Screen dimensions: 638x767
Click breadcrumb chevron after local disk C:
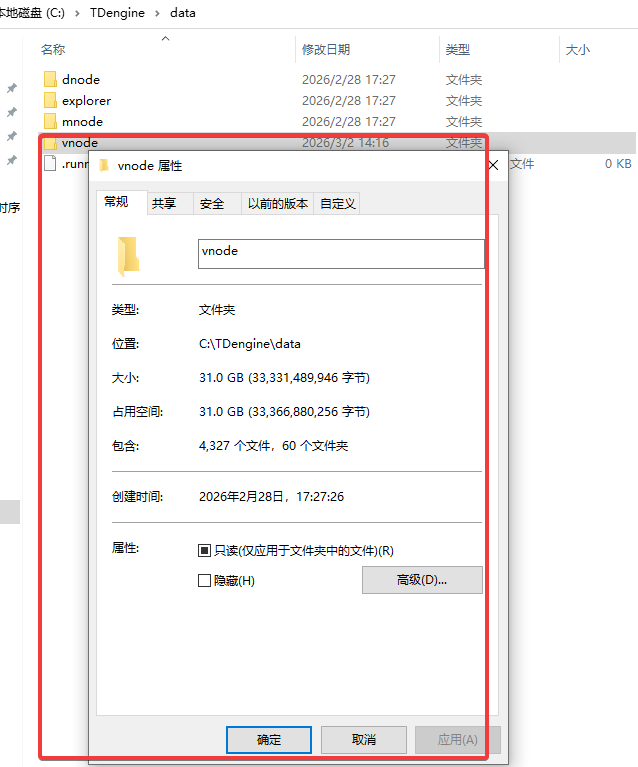click(77, 13)
